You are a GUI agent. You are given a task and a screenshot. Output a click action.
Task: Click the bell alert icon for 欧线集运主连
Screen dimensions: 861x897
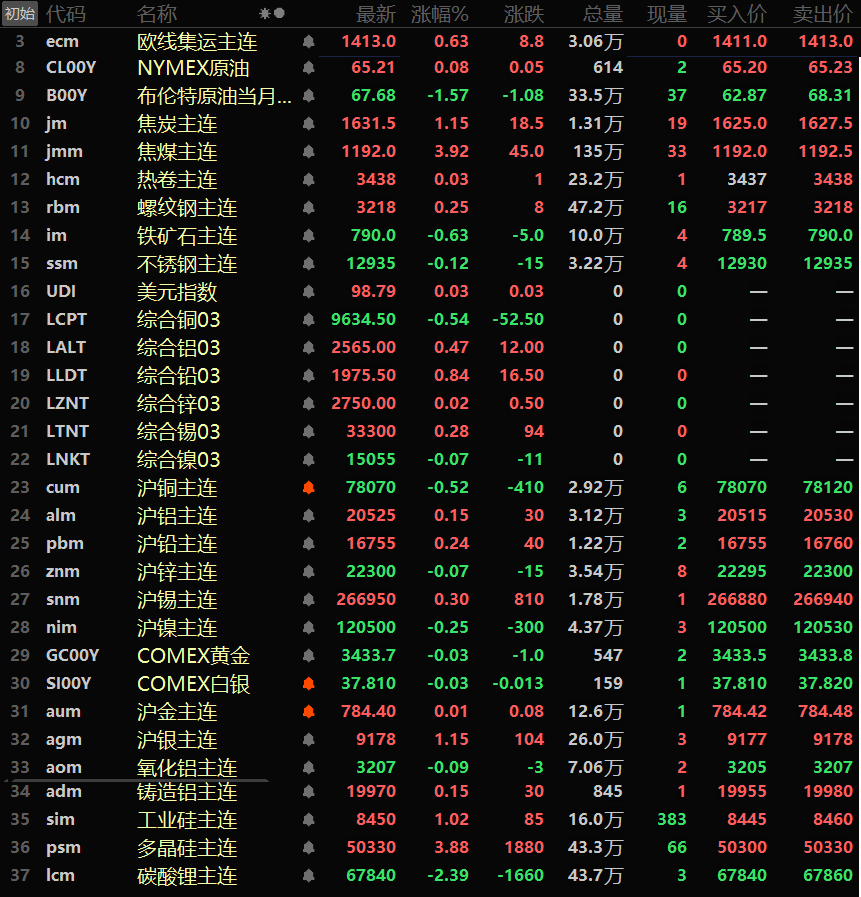308,42
